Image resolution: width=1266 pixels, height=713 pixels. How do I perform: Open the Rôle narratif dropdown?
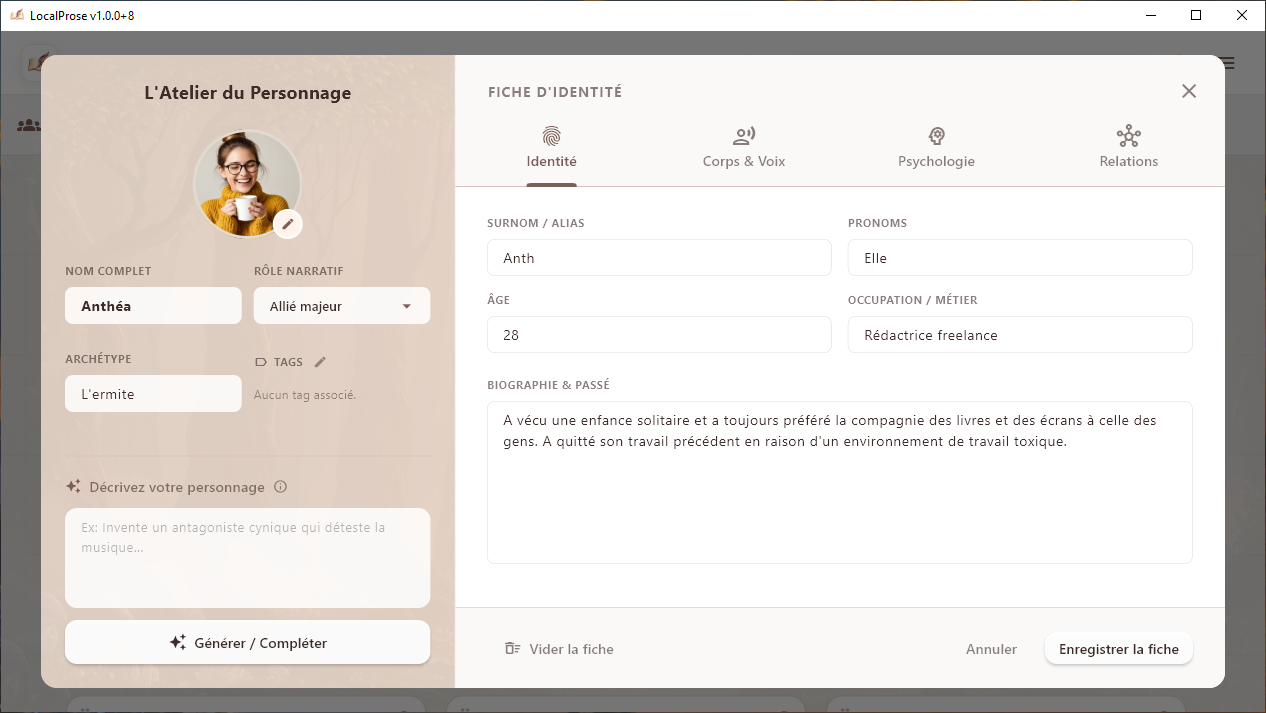click(341, 306)
